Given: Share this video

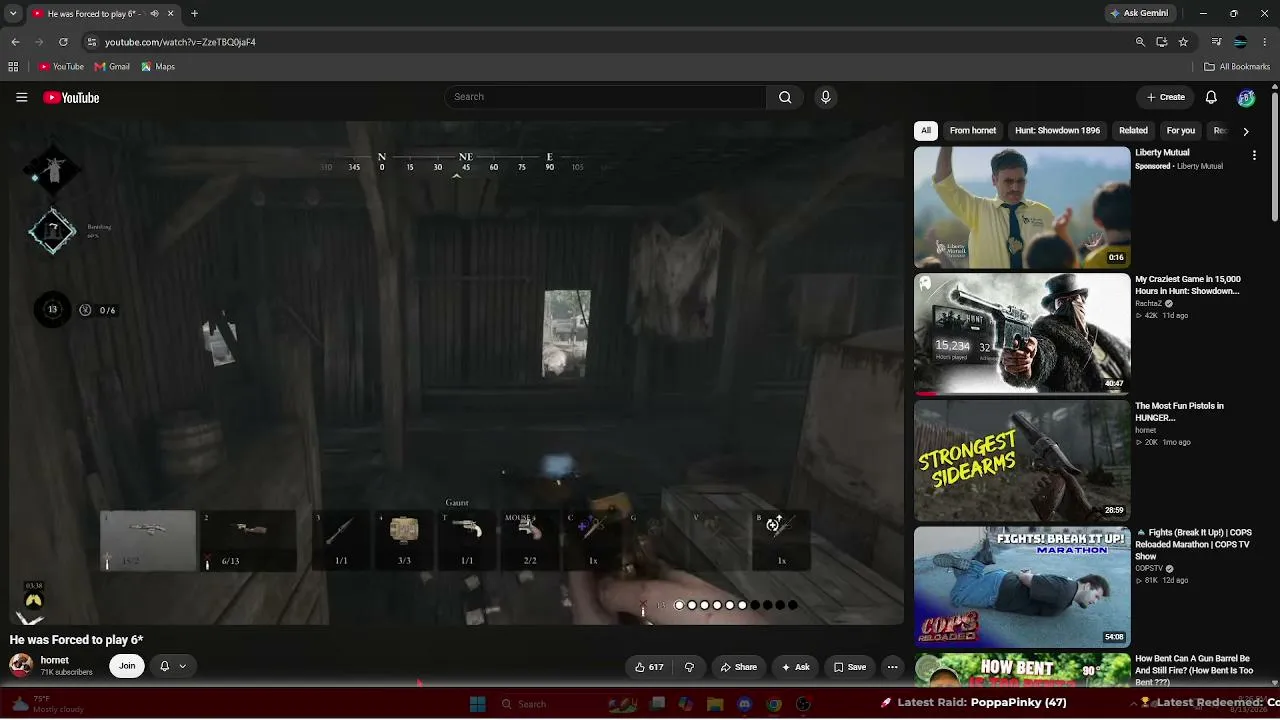Looking at the screenshot, I should 739,667.
